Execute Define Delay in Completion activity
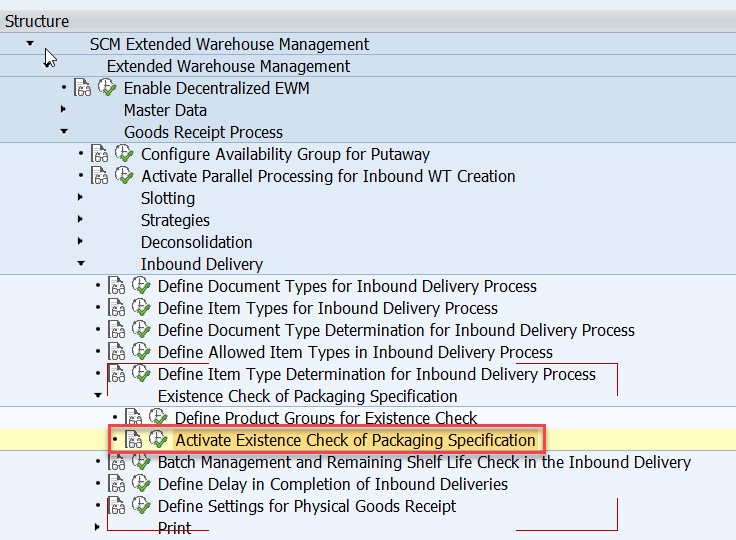The width and height of the screenshot is (736, 540). point(141,484)
